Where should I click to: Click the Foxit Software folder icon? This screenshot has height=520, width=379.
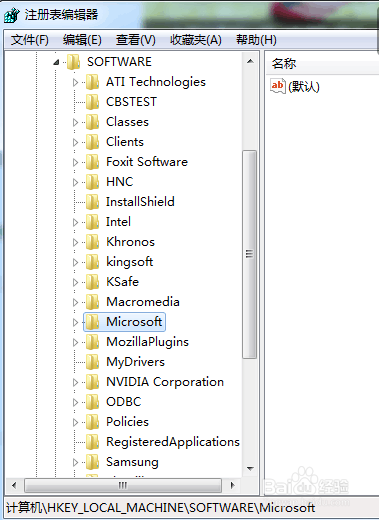pyautogui.click(x=92, y=162)
